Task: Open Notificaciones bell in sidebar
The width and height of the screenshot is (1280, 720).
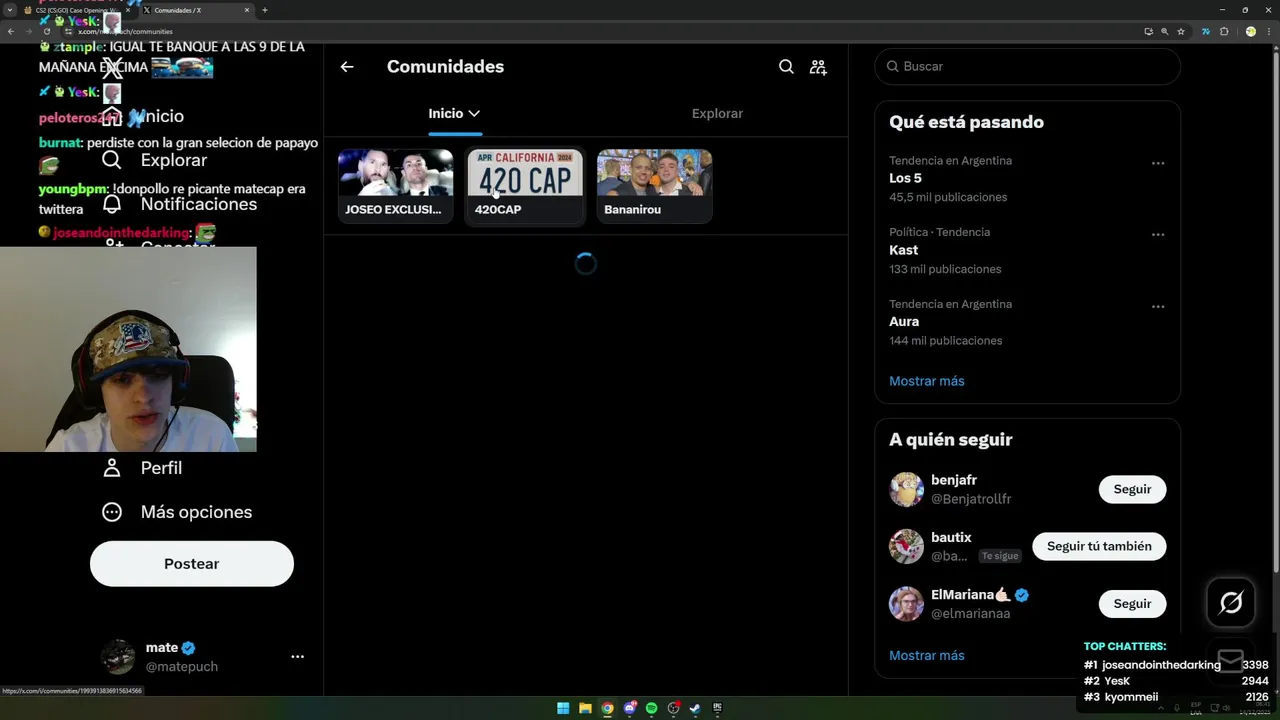Action: [112, 204]
